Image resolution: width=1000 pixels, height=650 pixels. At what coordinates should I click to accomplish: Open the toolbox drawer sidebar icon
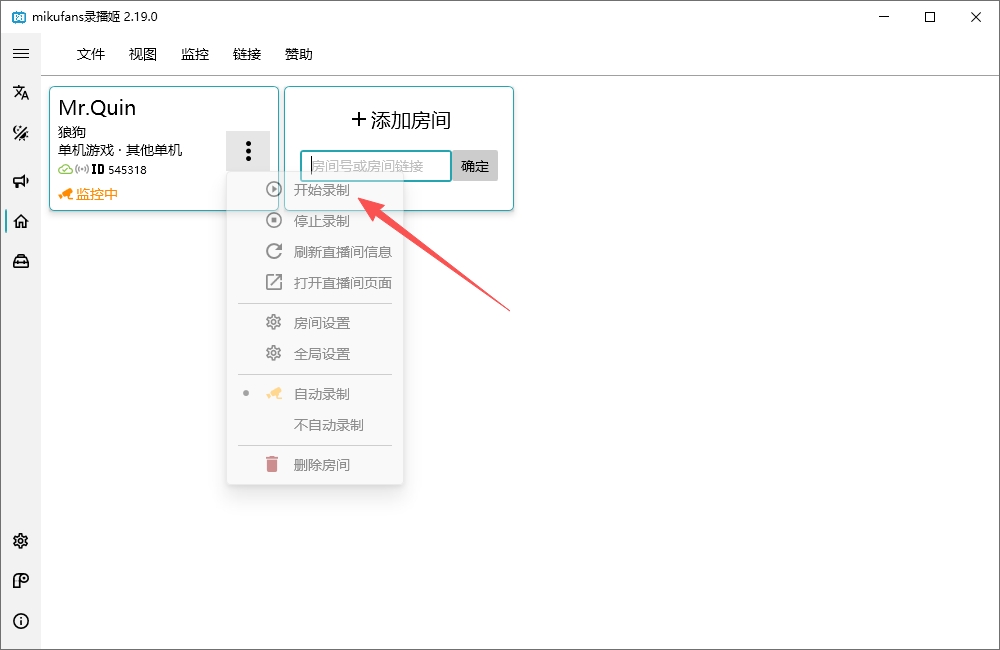(x=21, y=262)
